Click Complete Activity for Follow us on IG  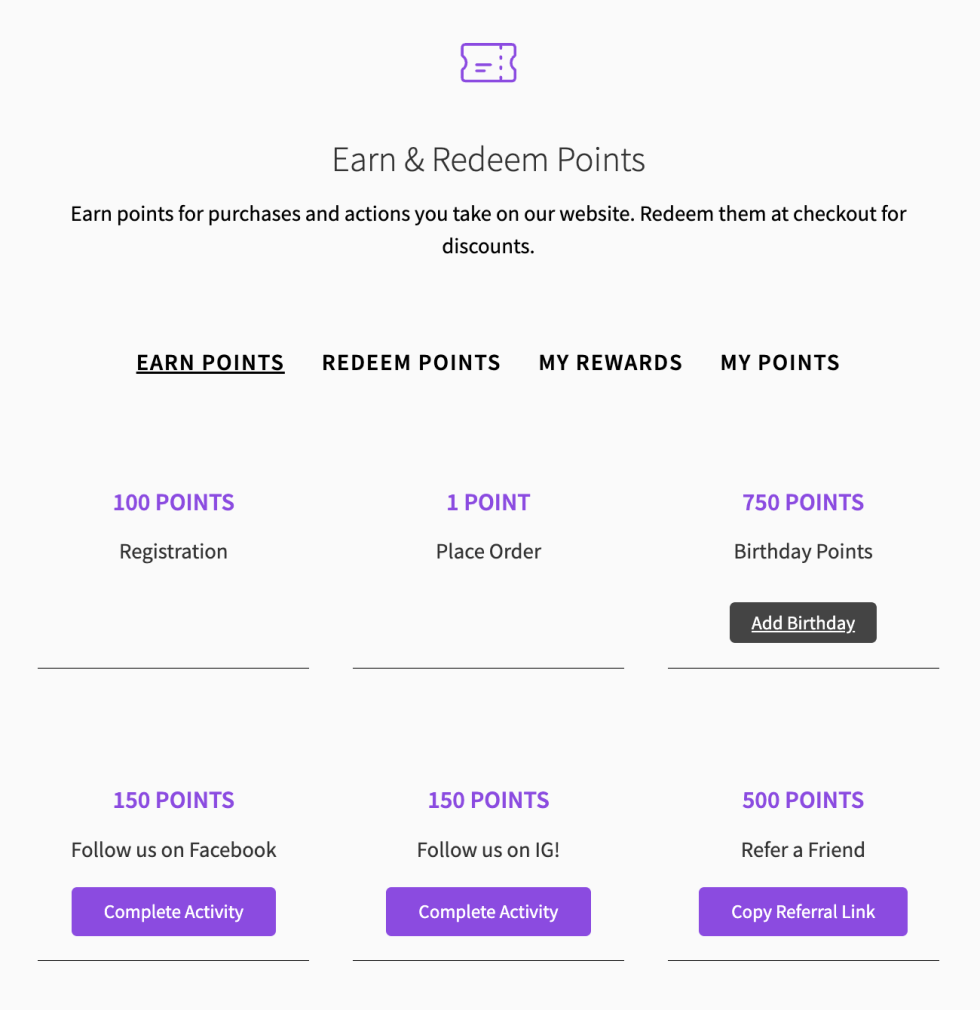488,912
